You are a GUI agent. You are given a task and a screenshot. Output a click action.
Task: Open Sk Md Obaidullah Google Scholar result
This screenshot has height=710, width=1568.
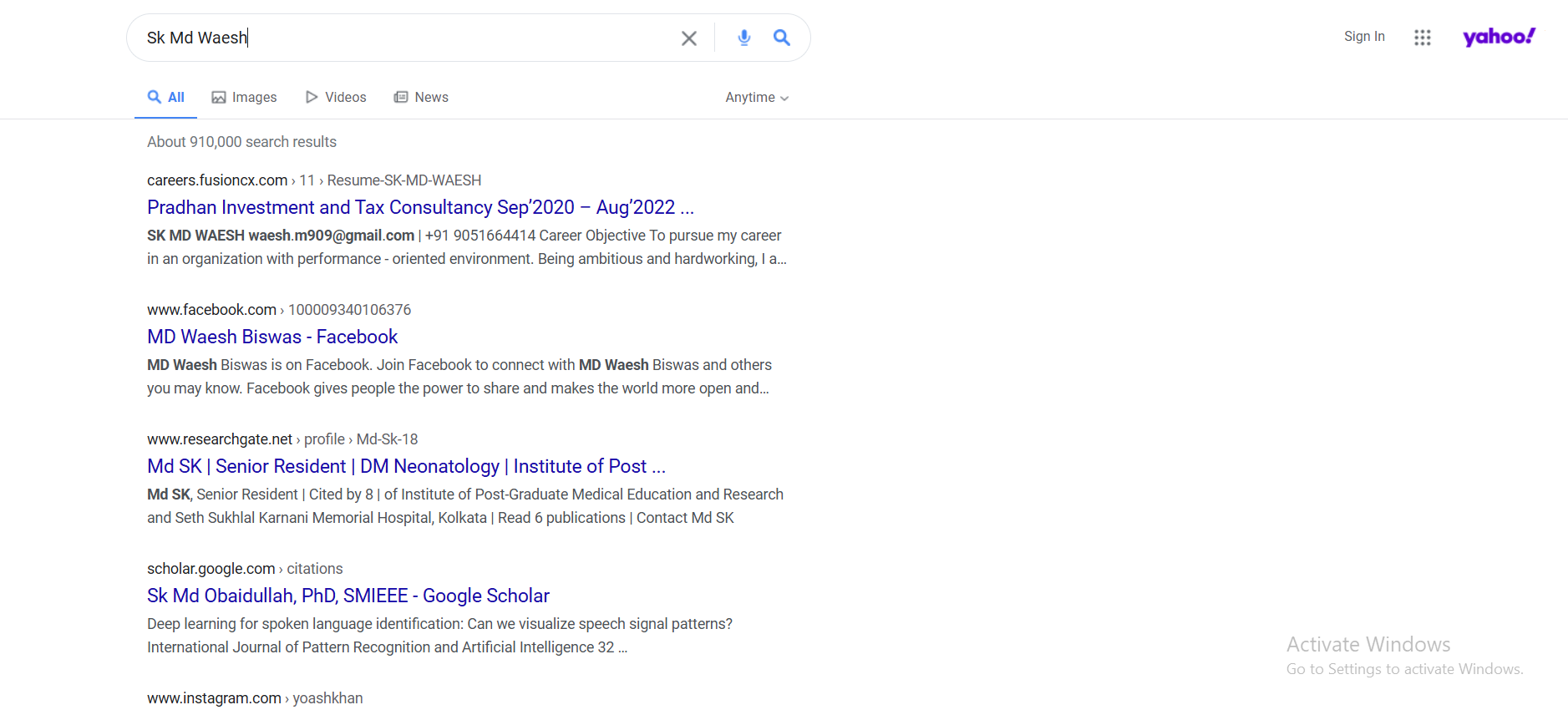(x=348, y=596)
